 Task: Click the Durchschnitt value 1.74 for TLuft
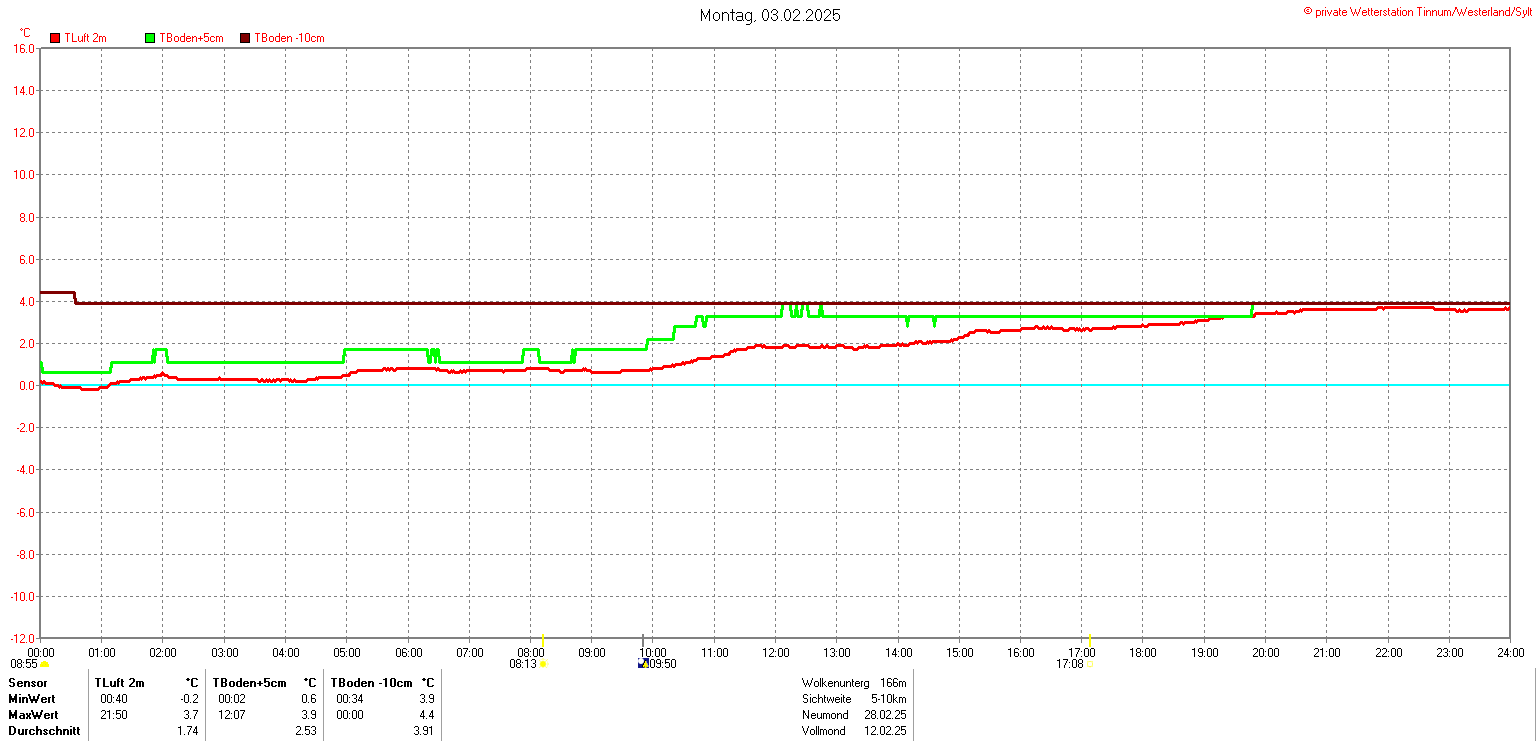coord(188,731)
